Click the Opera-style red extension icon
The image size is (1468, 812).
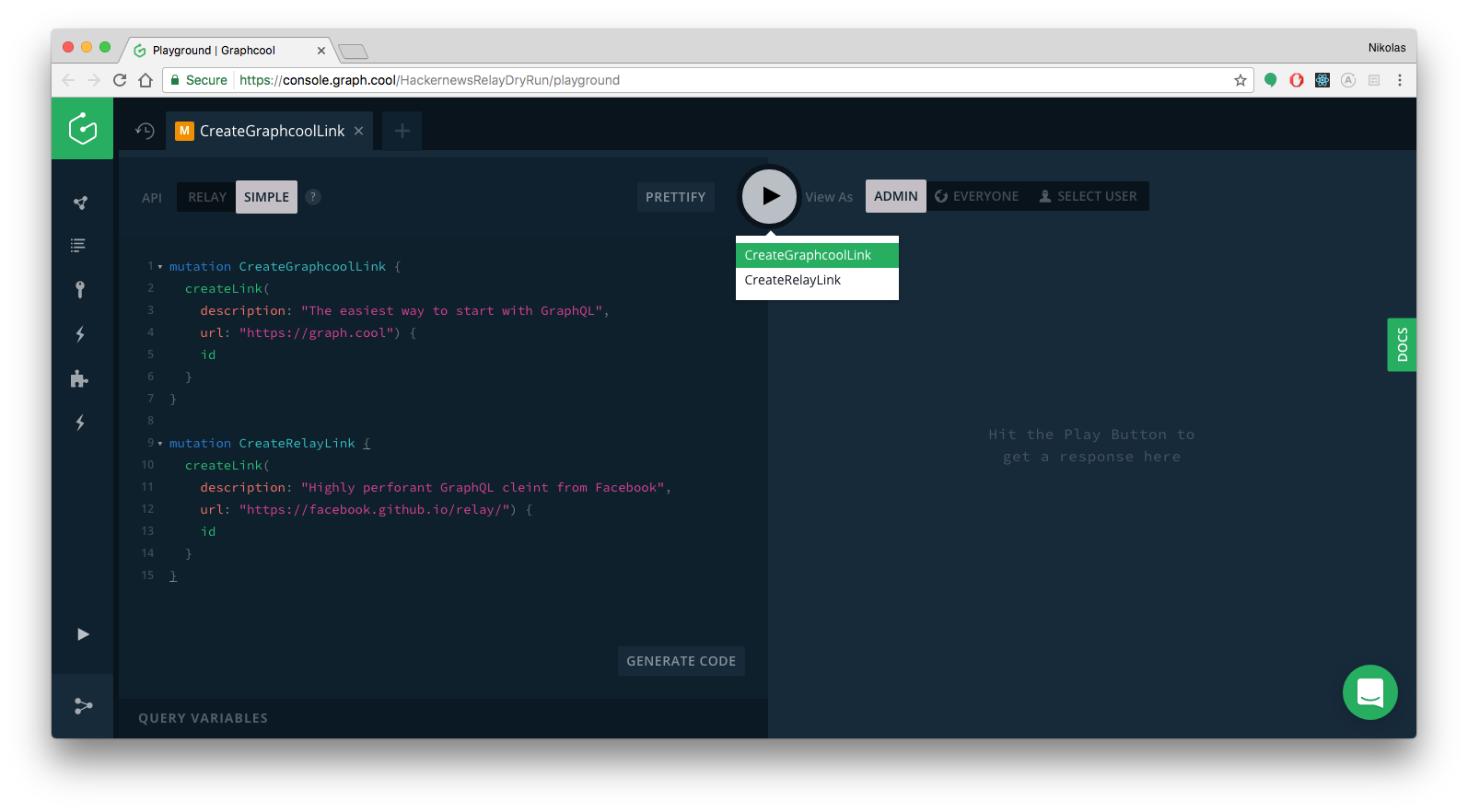click(1297, 80)
